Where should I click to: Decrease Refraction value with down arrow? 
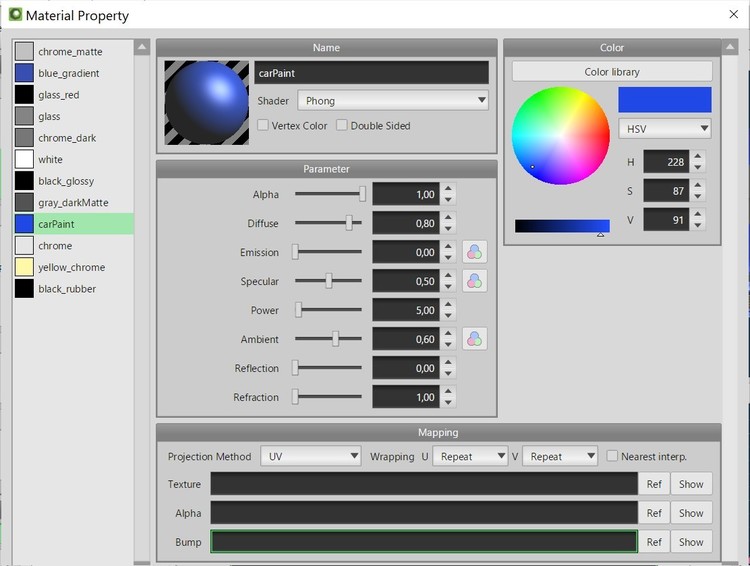click(x=448, y=402)
